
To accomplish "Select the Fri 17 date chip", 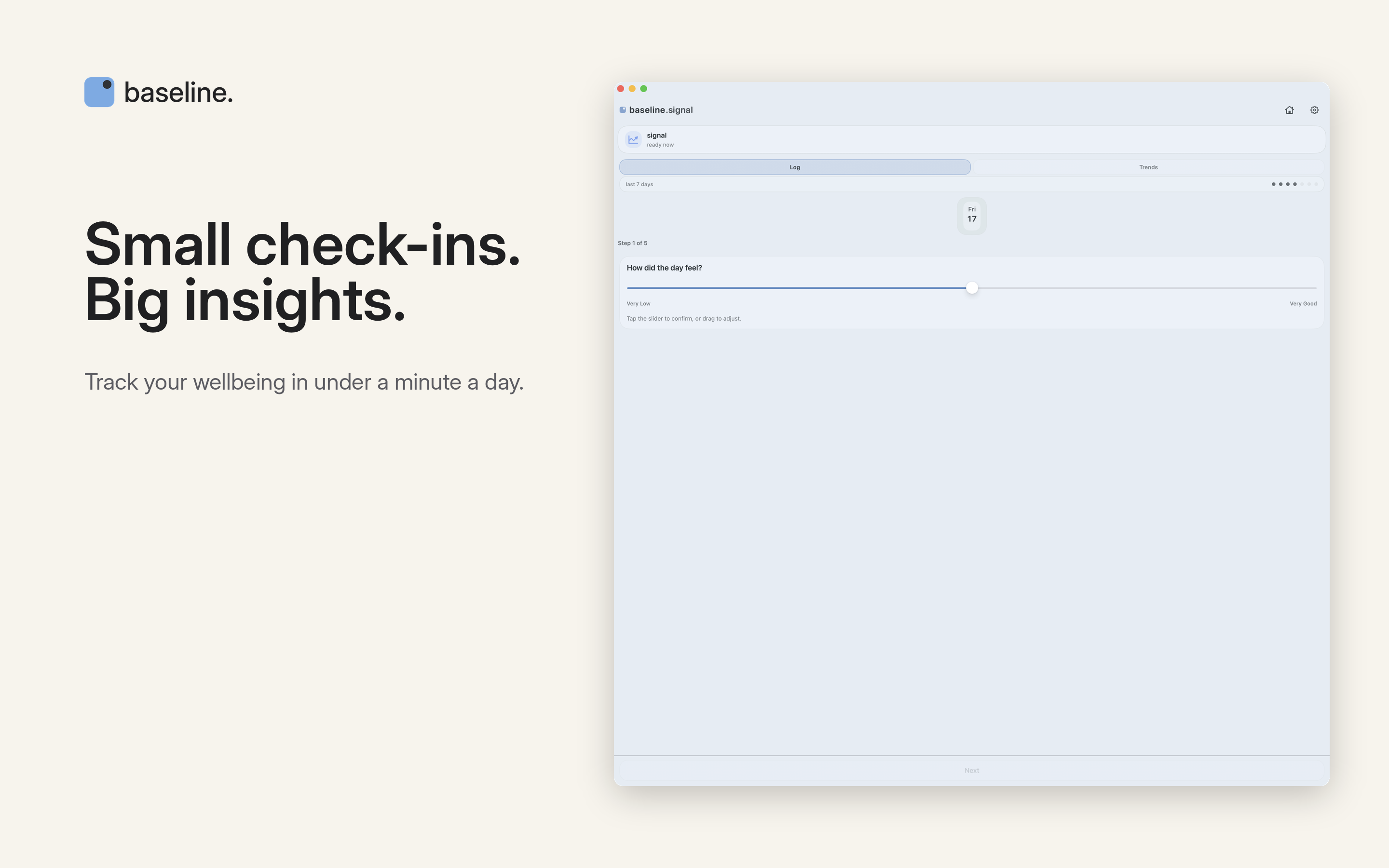I will 971,215.
